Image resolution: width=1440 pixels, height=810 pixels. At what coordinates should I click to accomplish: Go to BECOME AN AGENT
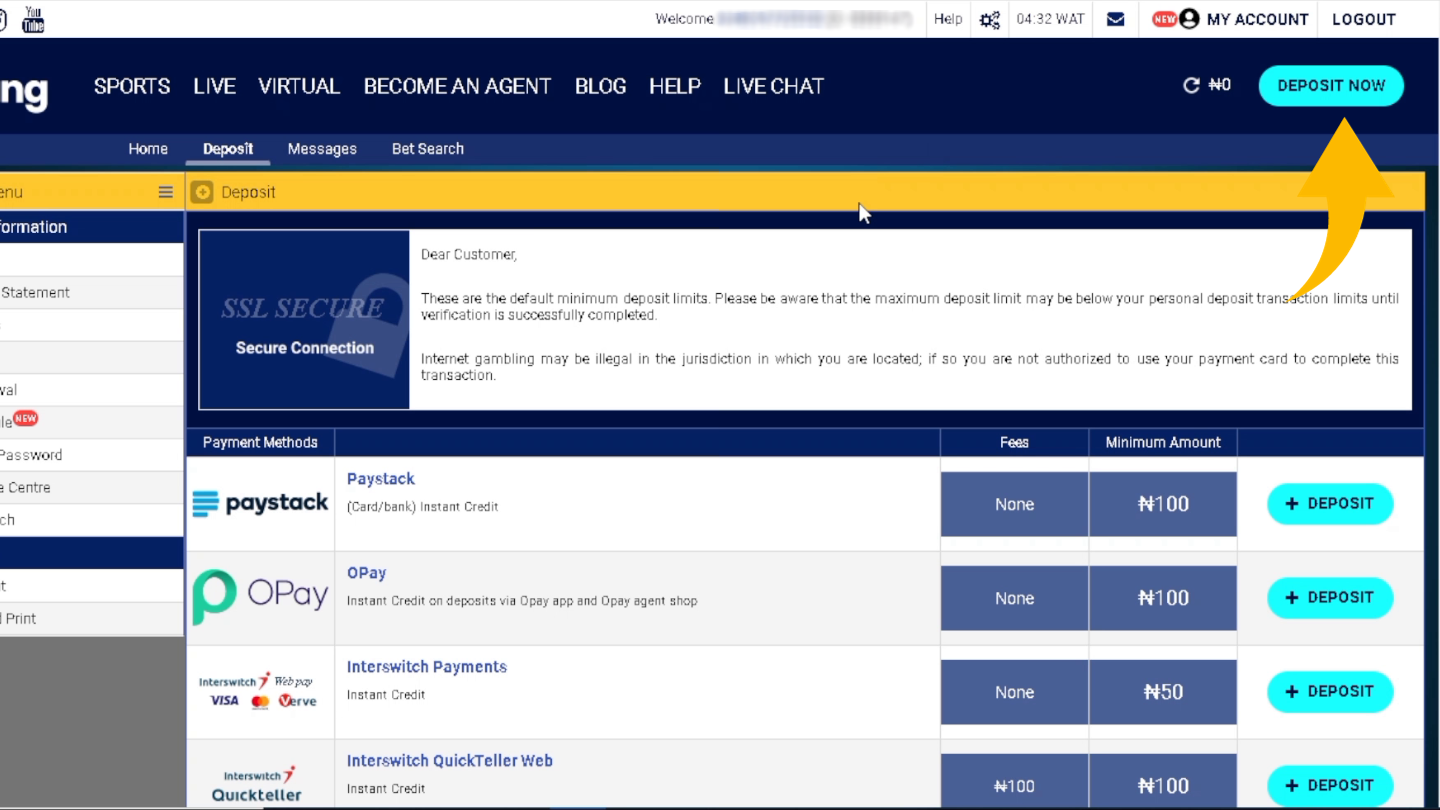tap(457, 86)
